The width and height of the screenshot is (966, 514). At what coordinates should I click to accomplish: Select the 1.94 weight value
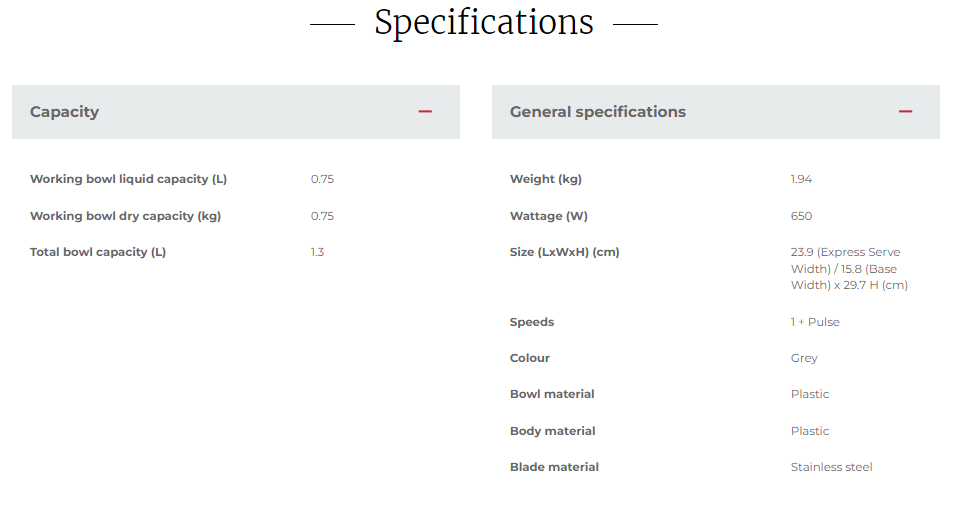[802, 179]
